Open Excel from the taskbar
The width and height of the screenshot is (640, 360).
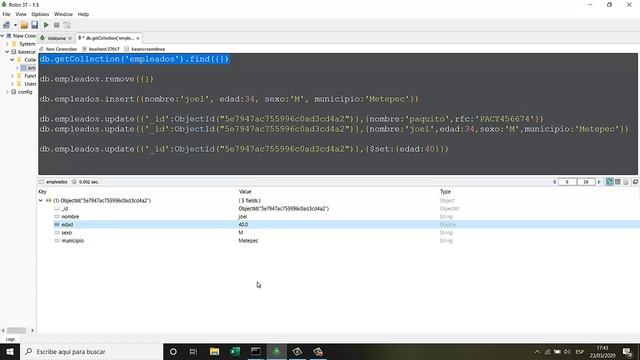pos(235,352)
